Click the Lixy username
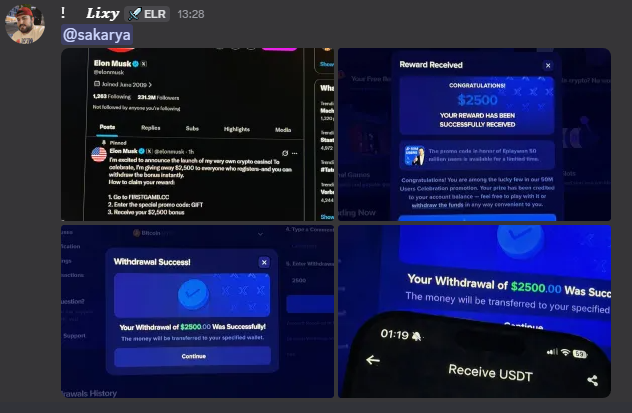The image size is (632, 413). (x=102, y=14)
